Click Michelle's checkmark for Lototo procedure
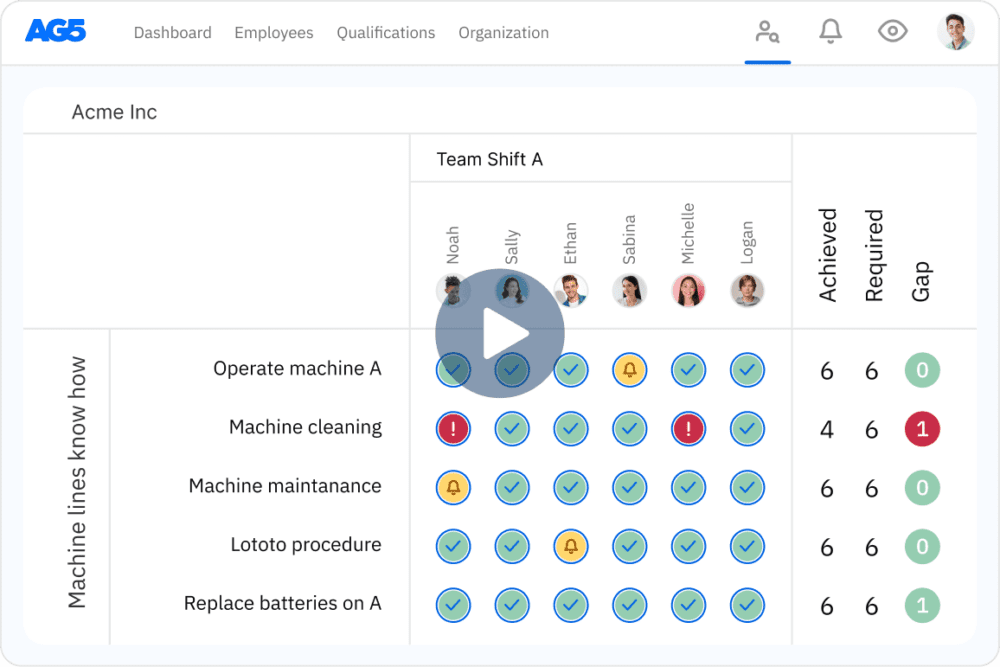This screenshot has height=667, width=1000. click(688, 546)
